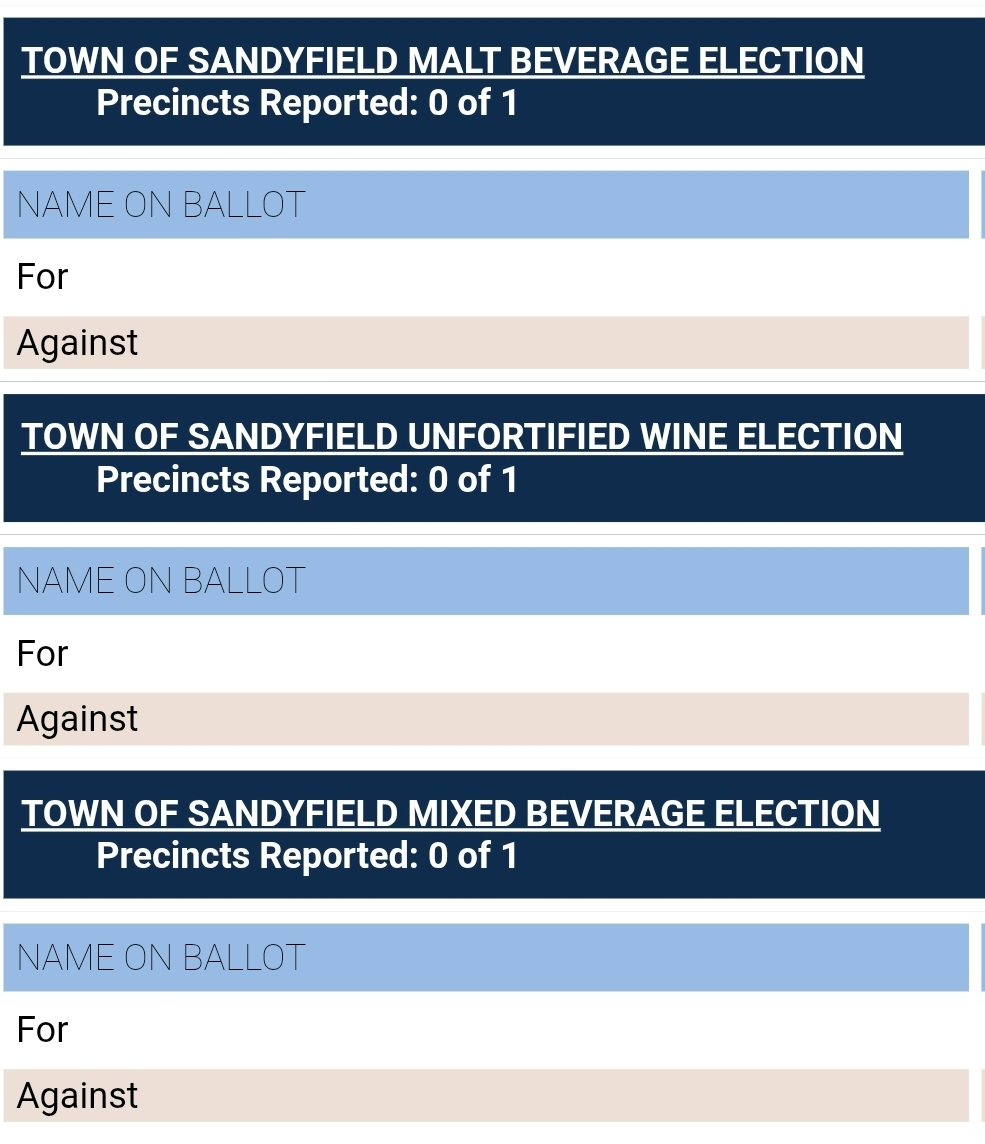Click Precincts Reported under Unfortified Wine Election
The height and width of the screenshot is (1144, 985).
coord(306,480)
